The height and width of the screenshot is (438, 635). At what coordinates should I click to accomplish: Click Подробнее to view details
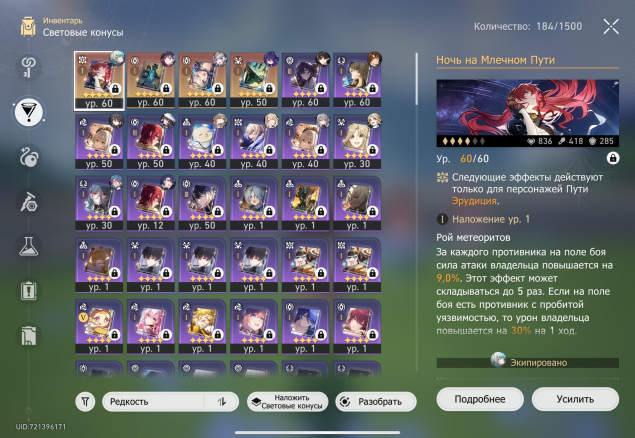[x=480, y=399]
